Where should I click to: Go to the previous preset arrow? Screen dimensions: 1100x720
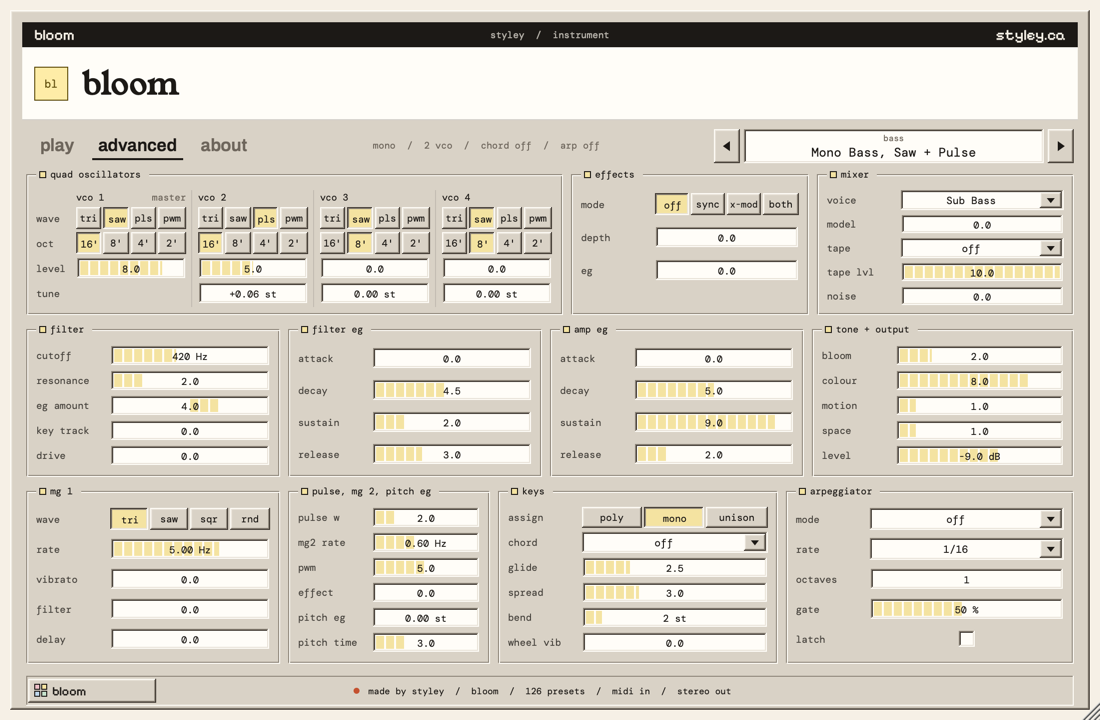[726, 146]
